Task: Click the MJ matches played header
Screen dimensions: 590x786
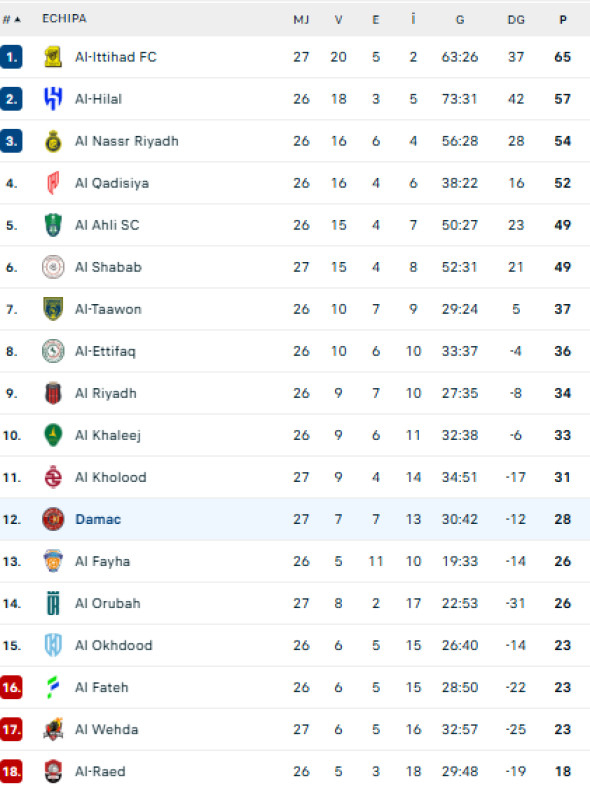Action: click(301, 20)
